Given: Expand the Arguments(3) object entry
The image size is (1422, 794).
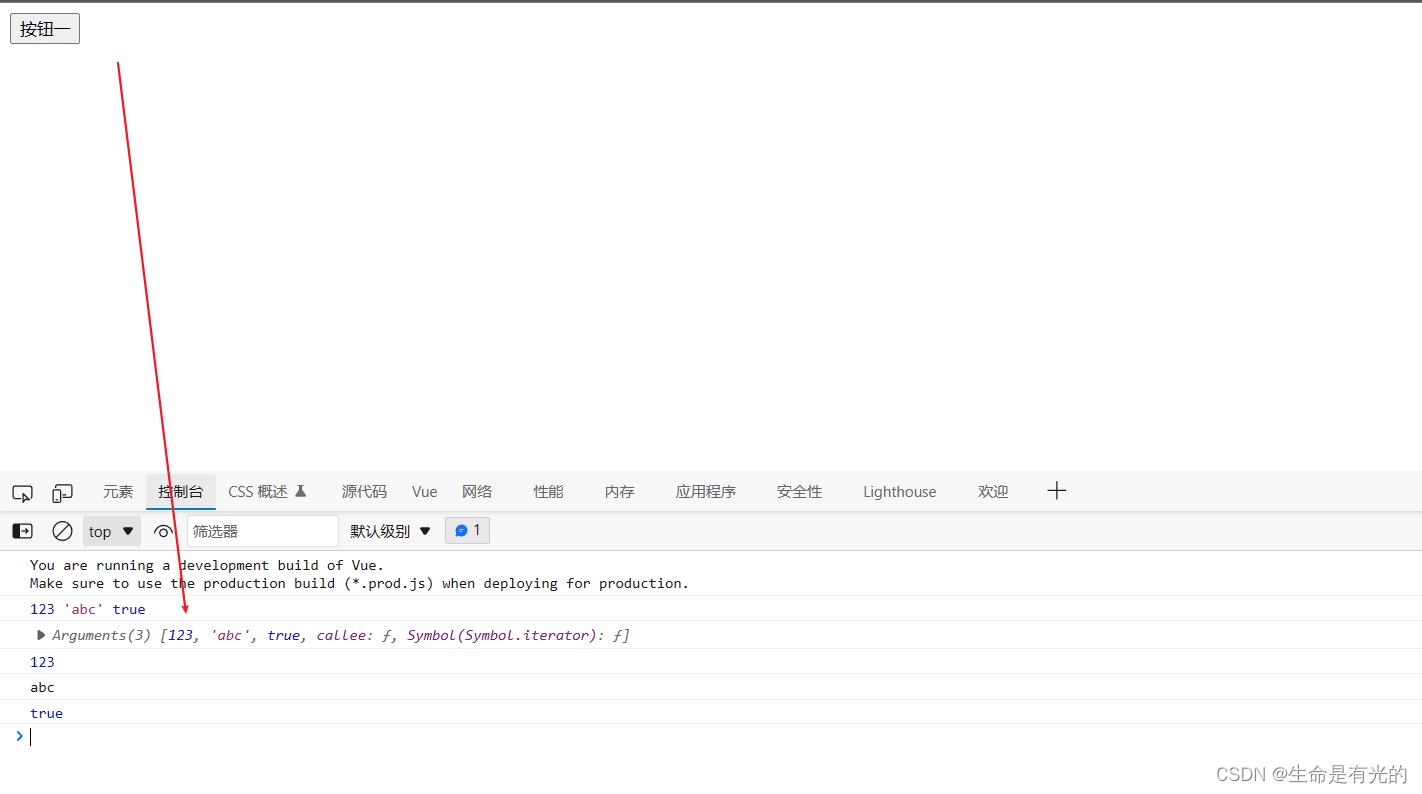Looking at the screenshot, I should (41, 635).
